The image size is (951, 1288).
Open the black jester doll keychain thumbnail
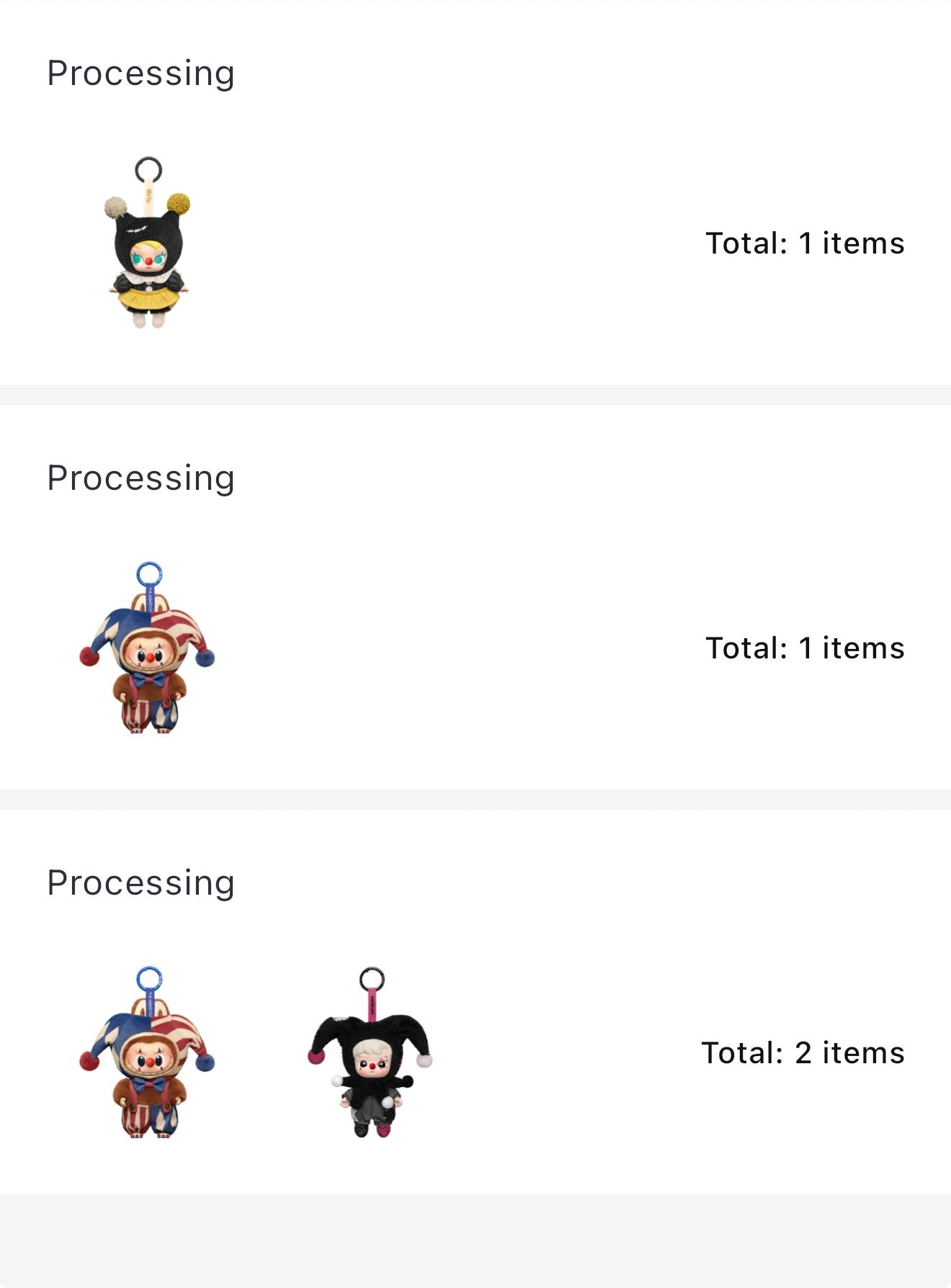pyautogui.click(x=370, y=1053)
